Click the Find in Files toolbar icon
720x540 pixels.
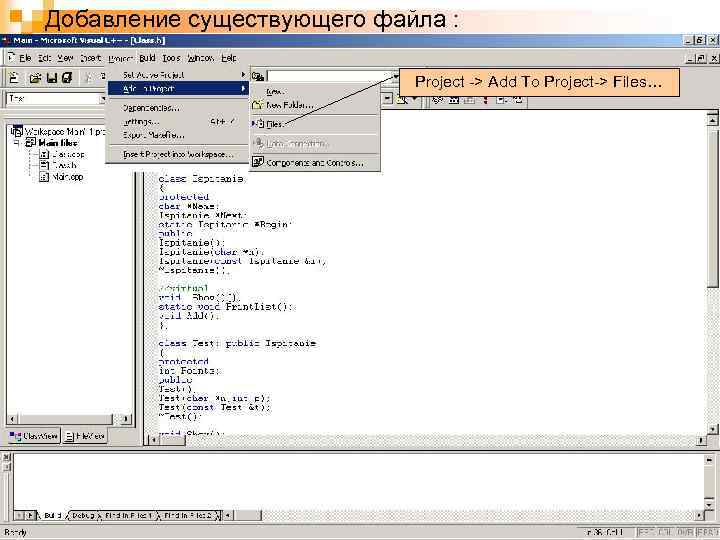click(258, 76)
